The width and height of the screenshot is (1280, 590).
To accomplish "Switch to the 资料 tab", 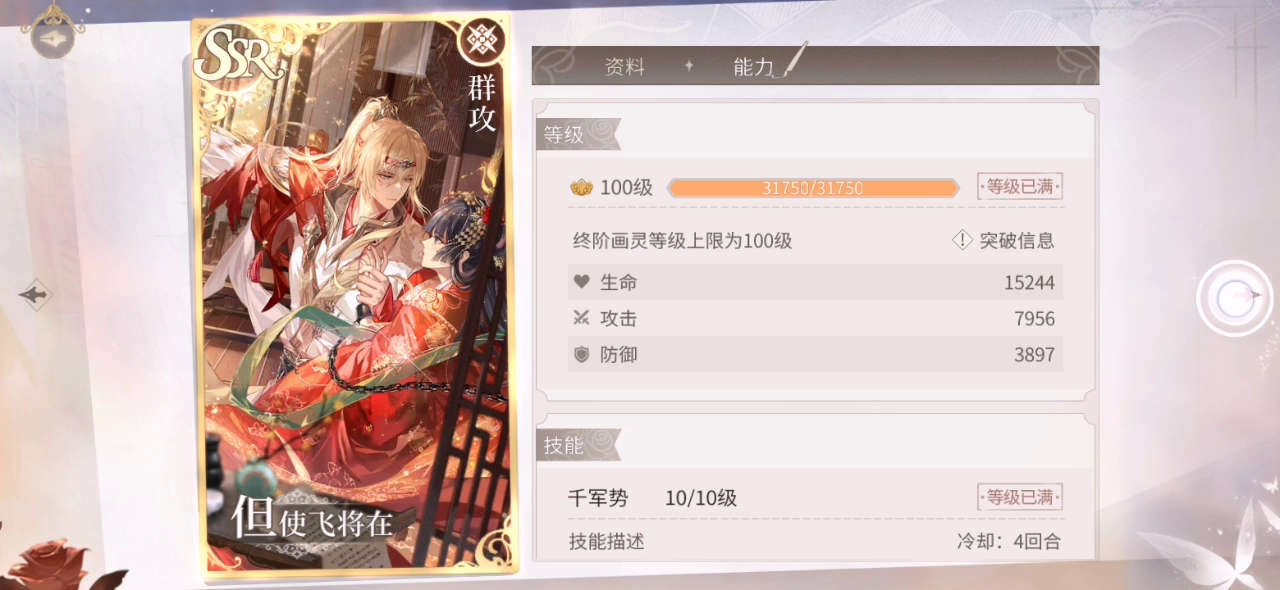I will [625, 67].
